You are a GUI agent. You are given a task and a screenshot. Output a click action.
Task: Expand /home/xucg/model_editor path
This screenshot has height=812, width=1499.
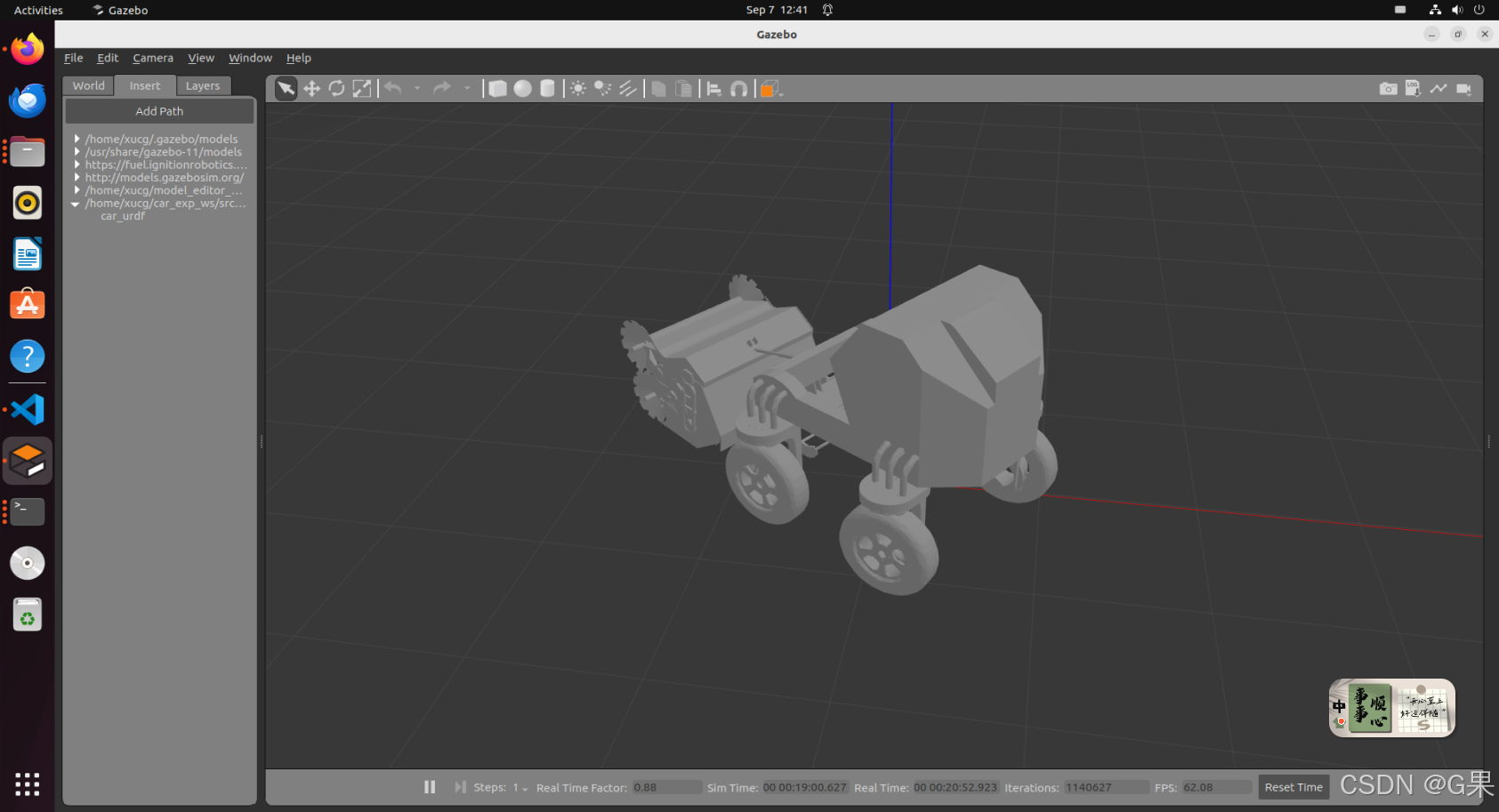click(x=77, y=190)
